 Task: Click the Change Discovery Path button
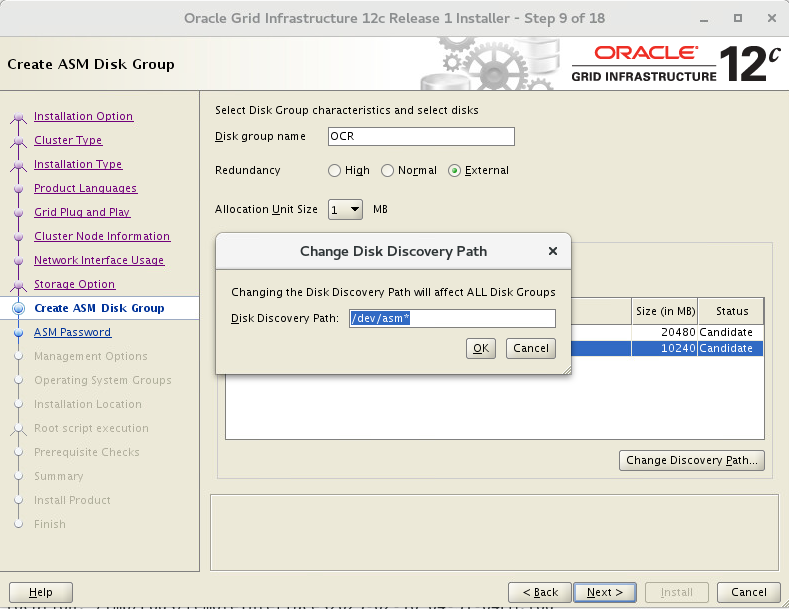click(x=692, y=461)
